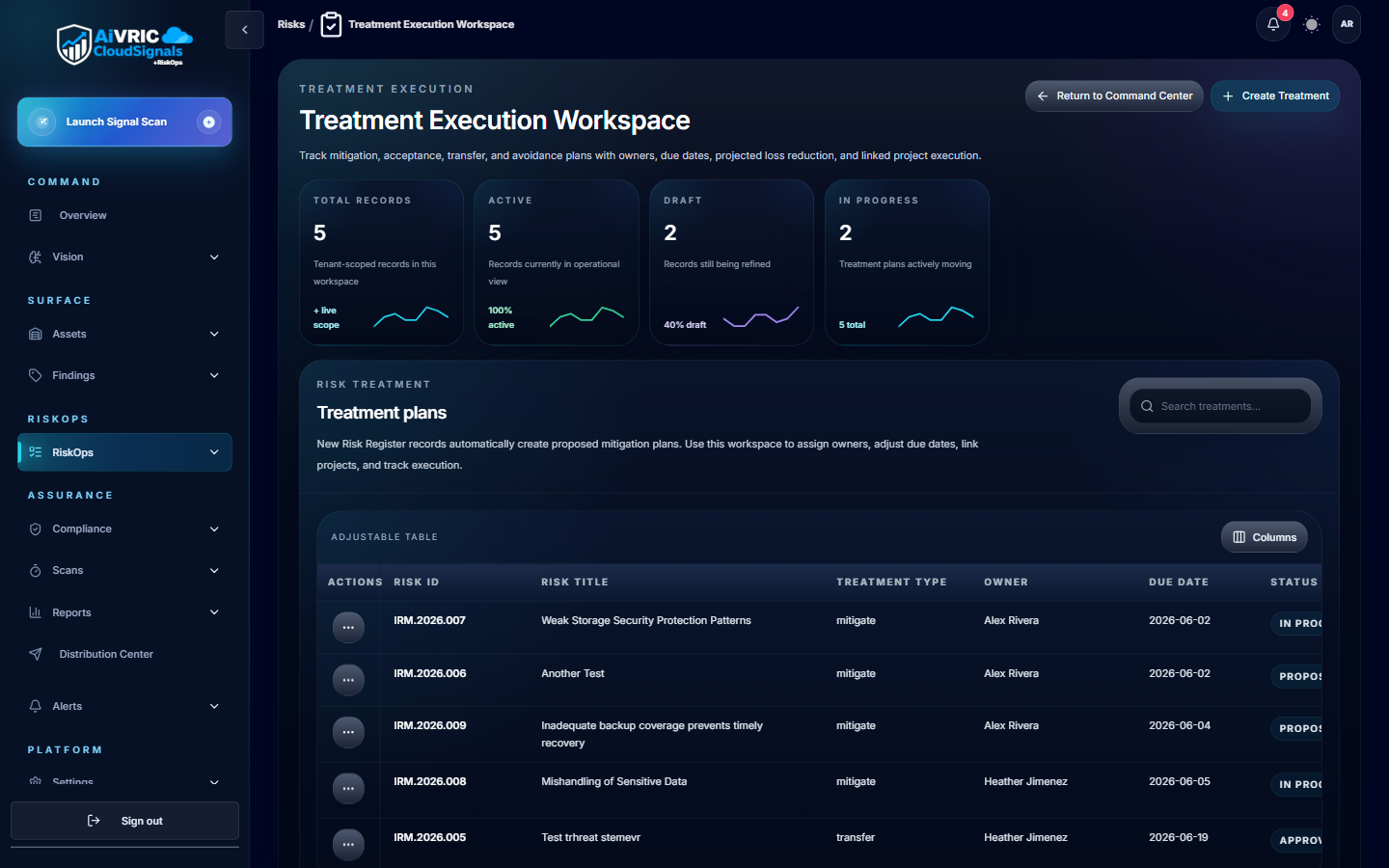Click the Alerts bell icon in sidebar

point(36,706)
